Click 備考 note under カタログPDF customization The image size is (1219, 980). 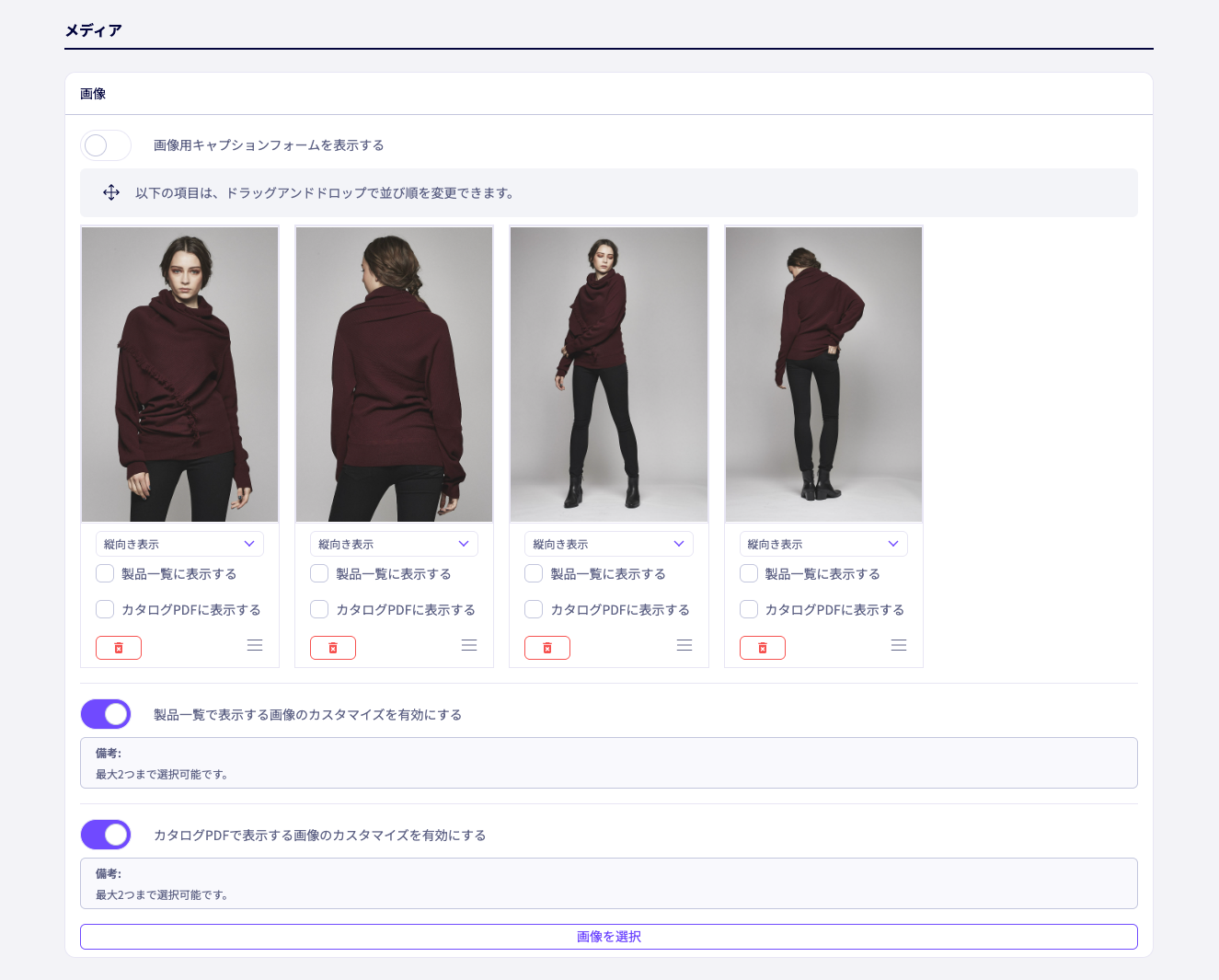point(609,883)
